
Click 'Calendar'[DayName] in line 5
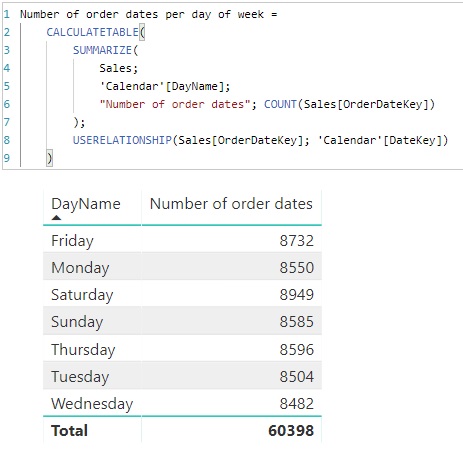pyautogui.click(x=162, y=86)
